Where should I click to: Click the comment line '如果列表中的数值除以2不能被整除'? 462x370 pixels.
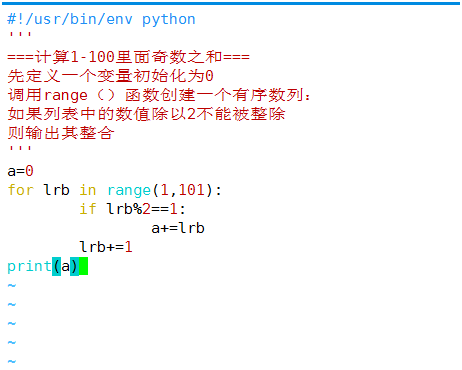pos(146,114)
